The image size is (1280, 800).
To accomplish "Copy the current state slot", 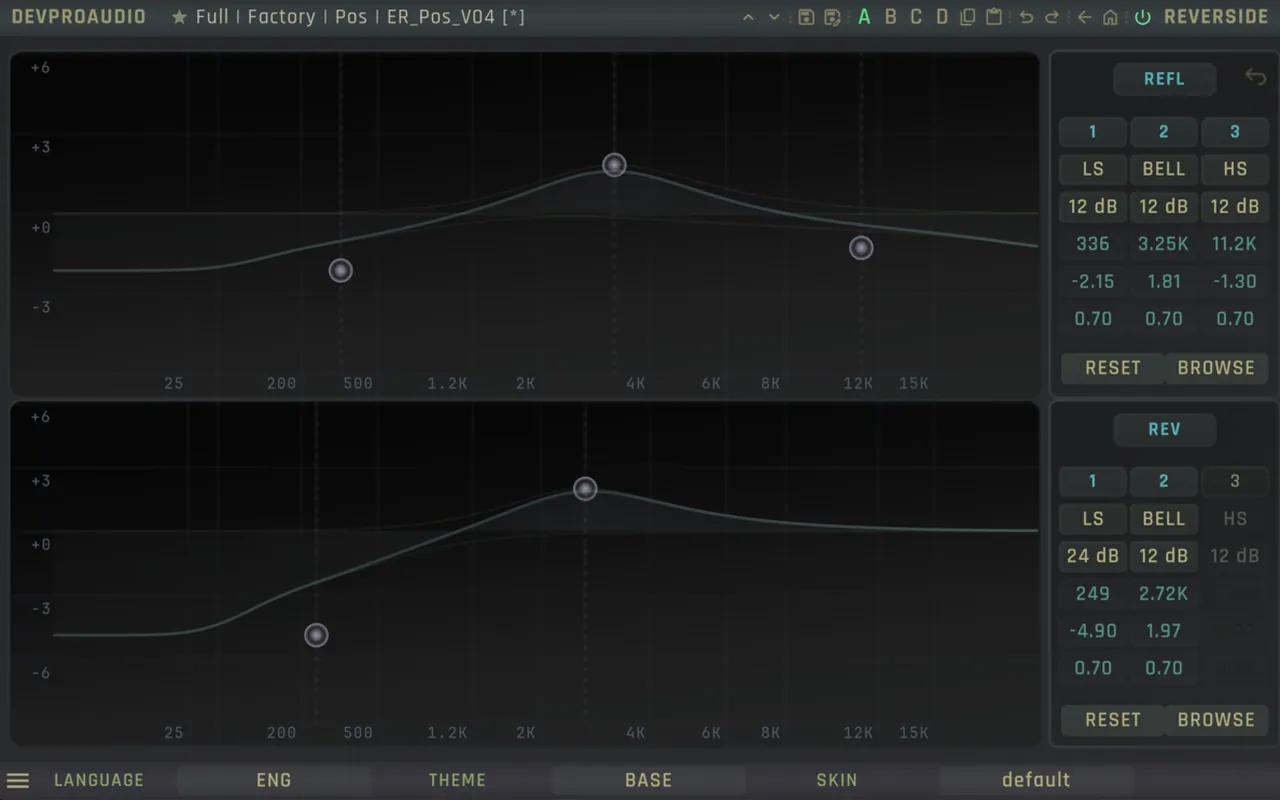I will coord(967,17).
